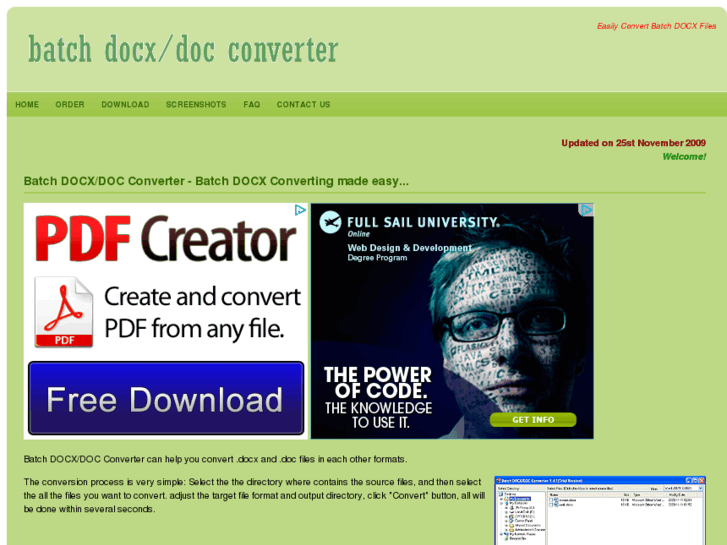This screenshot has width=727, height=545.
Task: Click 'Updated on 25st November 2009' text
Action: tap(633, 143)
